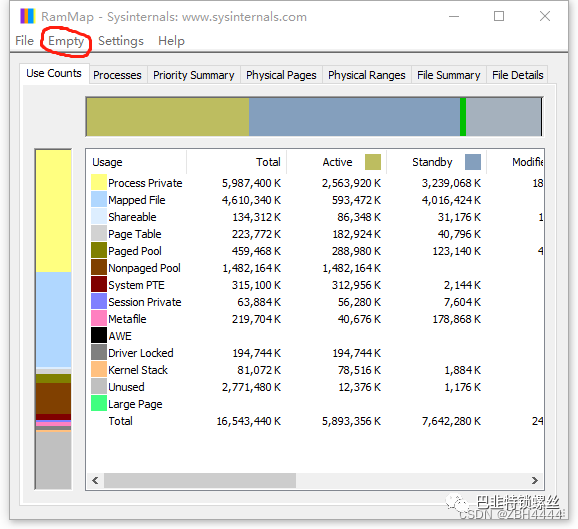Select the System PTE row label
This screenshot has height=529, width=578.
click(x=136, y=285)
